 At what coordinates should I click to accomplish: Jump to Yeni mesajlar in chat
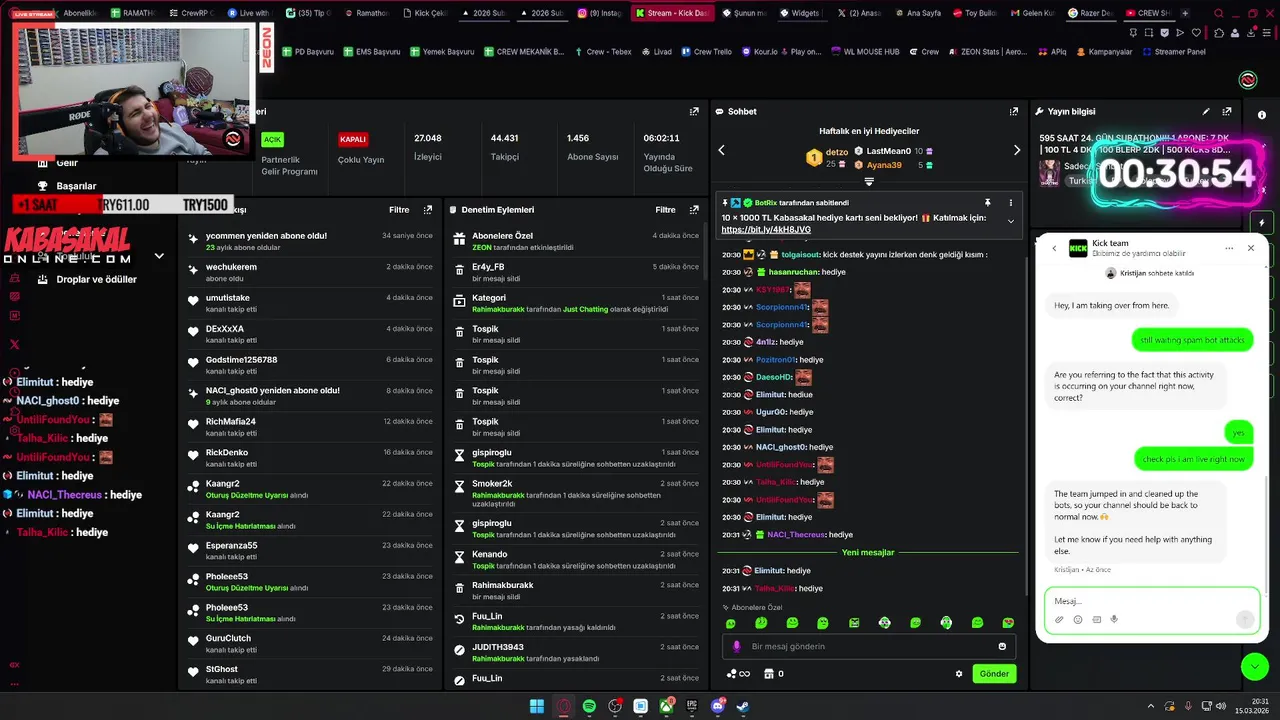click(868, 552)
